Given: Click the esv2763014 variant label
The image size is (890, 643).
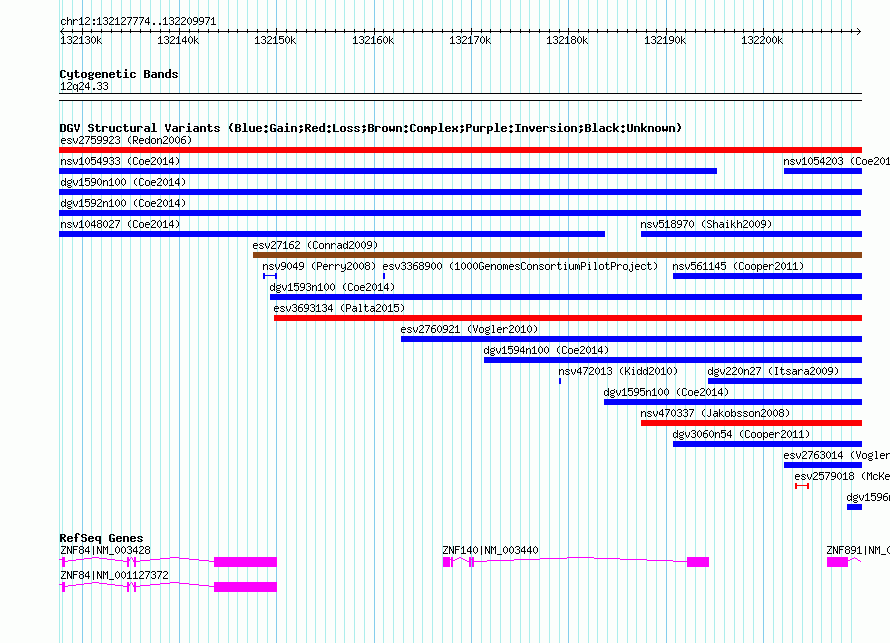Looking at the screenshot, I should [837, 455].
